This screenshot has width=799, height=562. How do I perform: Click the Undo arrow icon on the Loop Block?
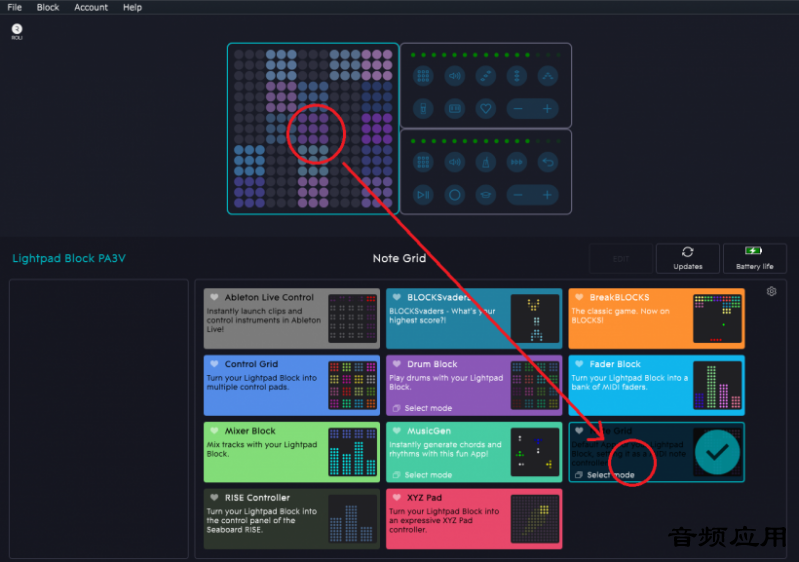click(x=548, y=163)
